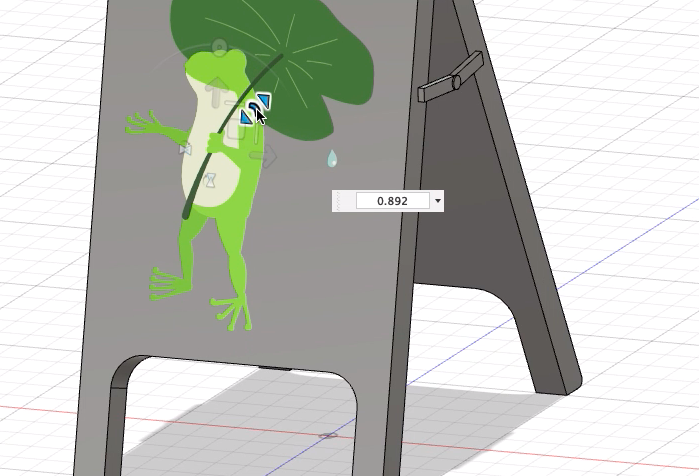
Task: Click the rightward move arrow of the decal manipulator
Action: coord(263,156)
